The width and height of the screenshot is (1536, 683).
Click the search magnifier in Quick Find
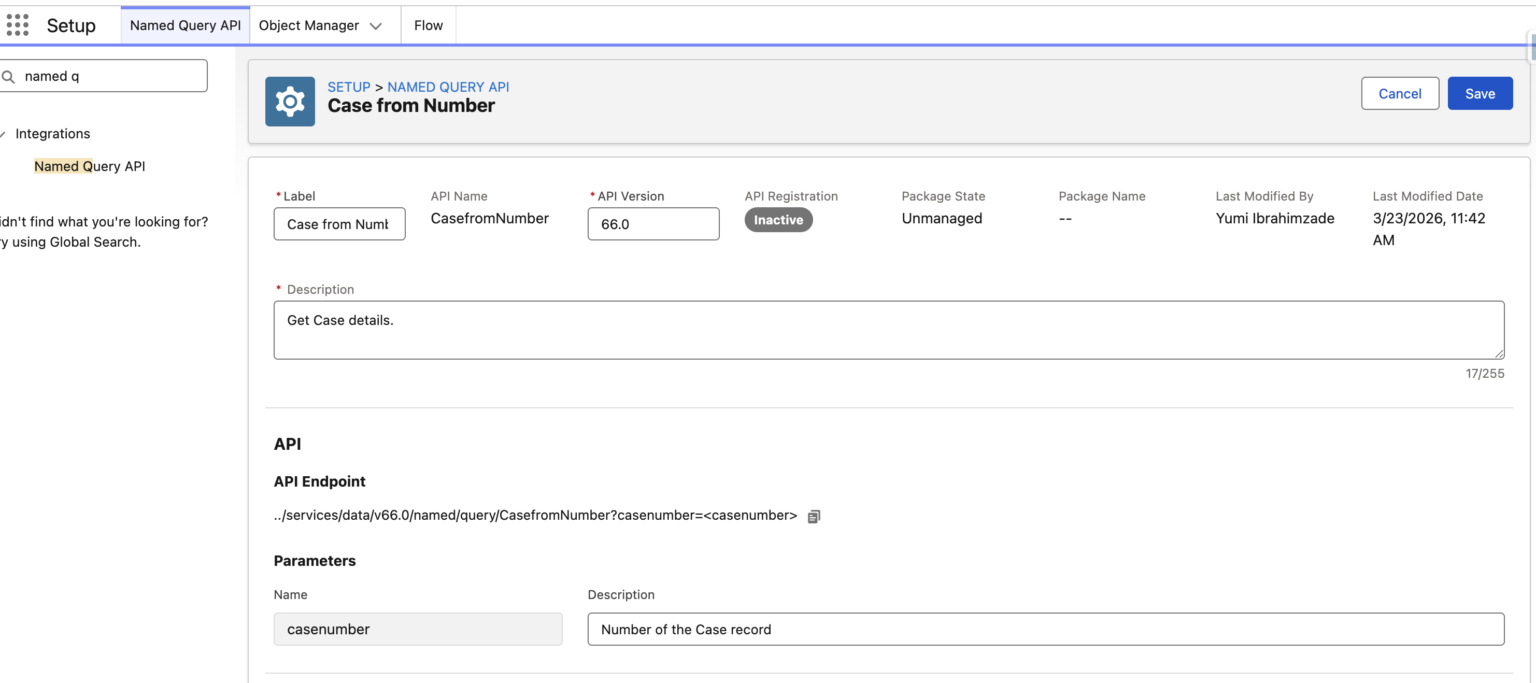[x=8, y=76]
